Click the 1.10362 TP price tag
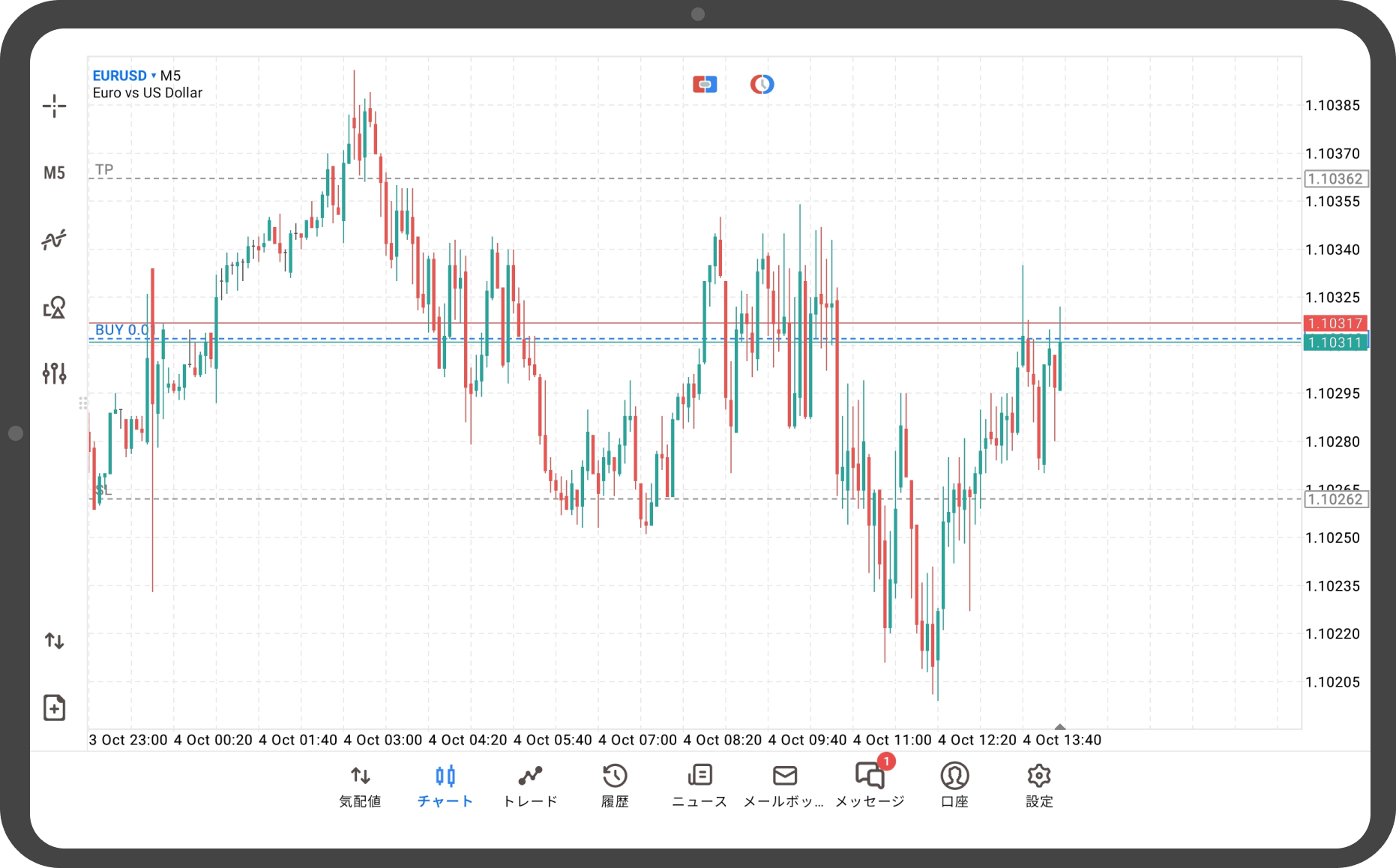 (1336, 179)
